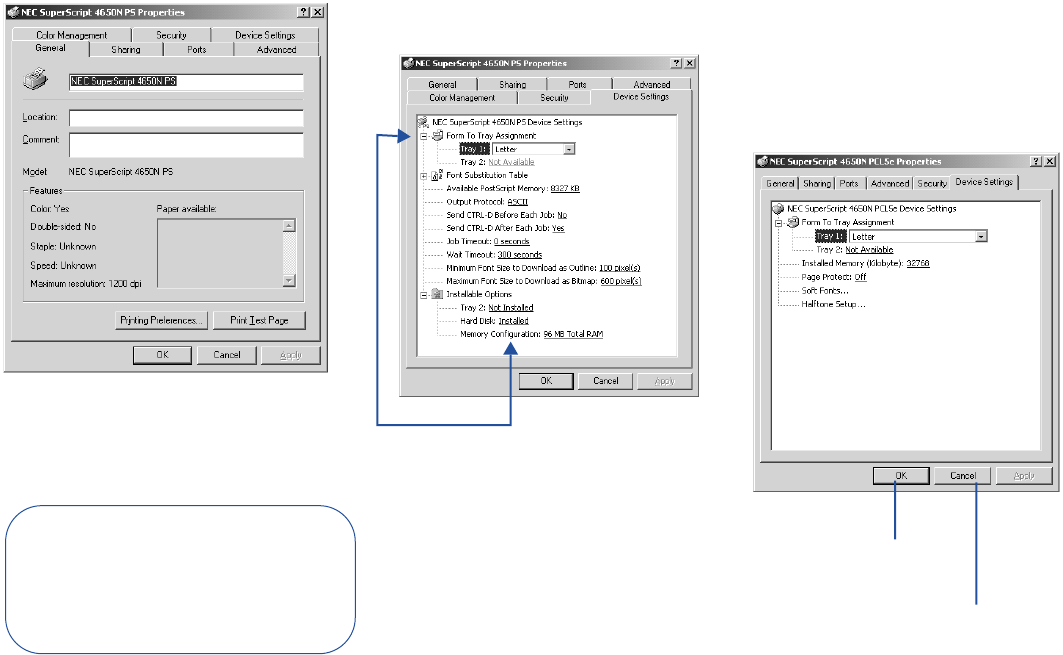Open Security tab in PCL5e Properties window

pyautogui.click(x=932, y=184)
